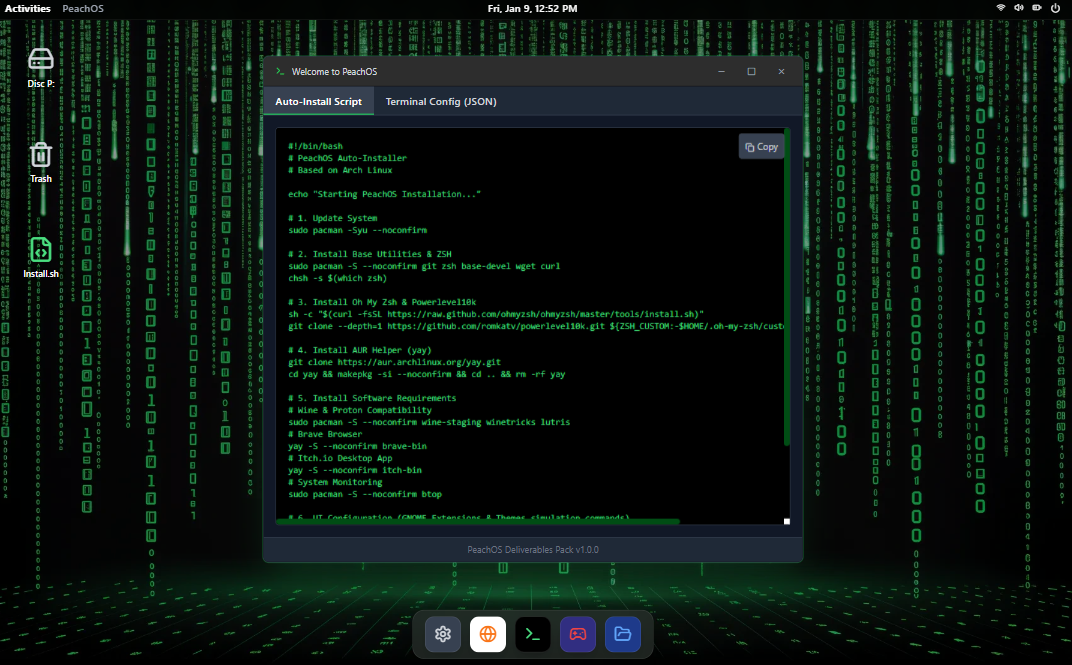Launch the terminal from the dock

coord(533,634)
